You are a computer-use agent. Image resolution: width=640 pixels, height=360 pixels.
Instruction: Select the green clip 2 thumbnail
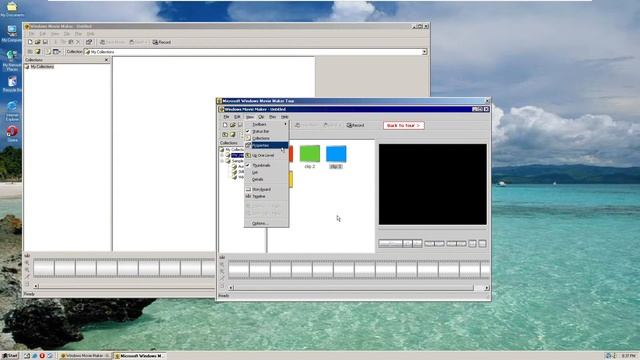[x=310, y=154]
